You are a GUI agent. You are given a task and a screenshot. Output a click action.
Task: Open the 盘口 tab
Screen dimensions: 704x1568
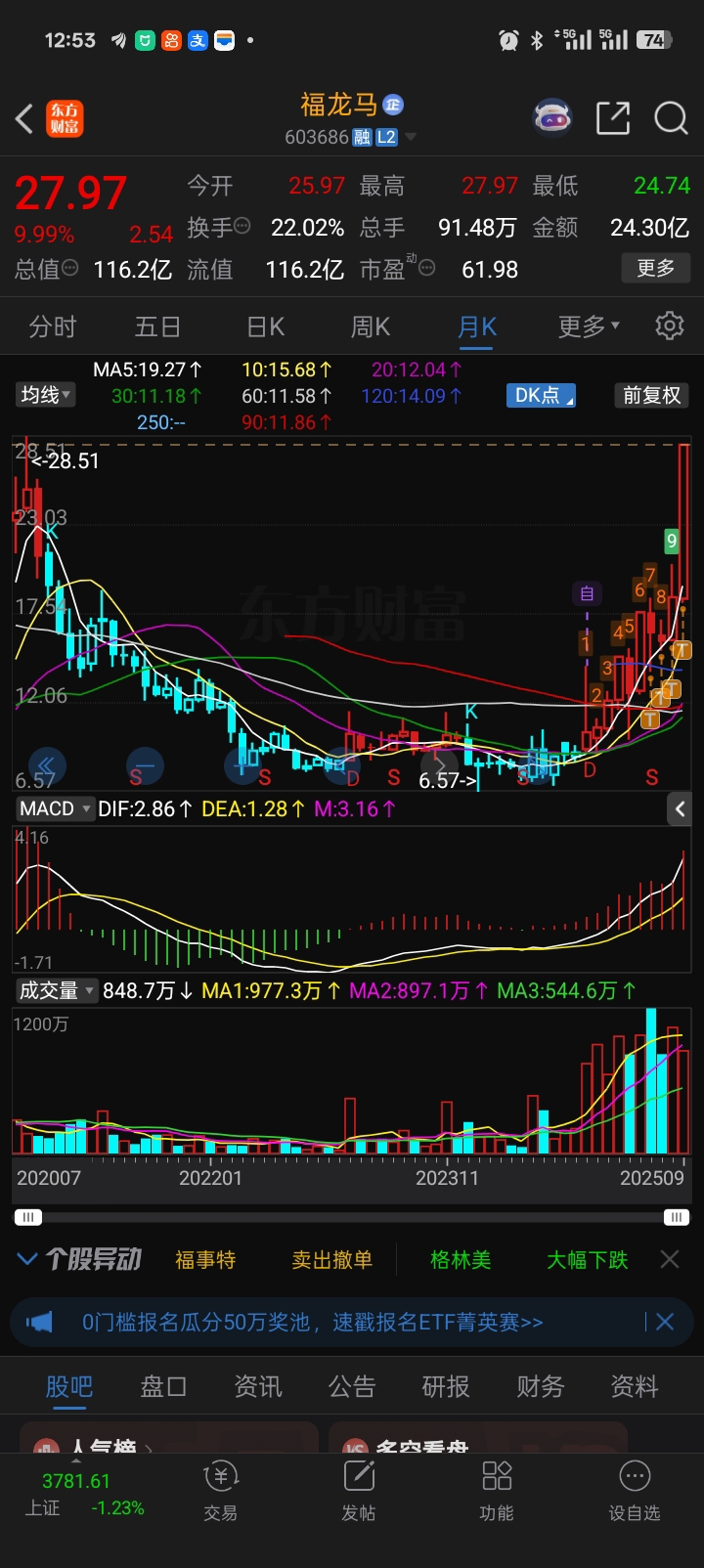tap(163, 1386)
